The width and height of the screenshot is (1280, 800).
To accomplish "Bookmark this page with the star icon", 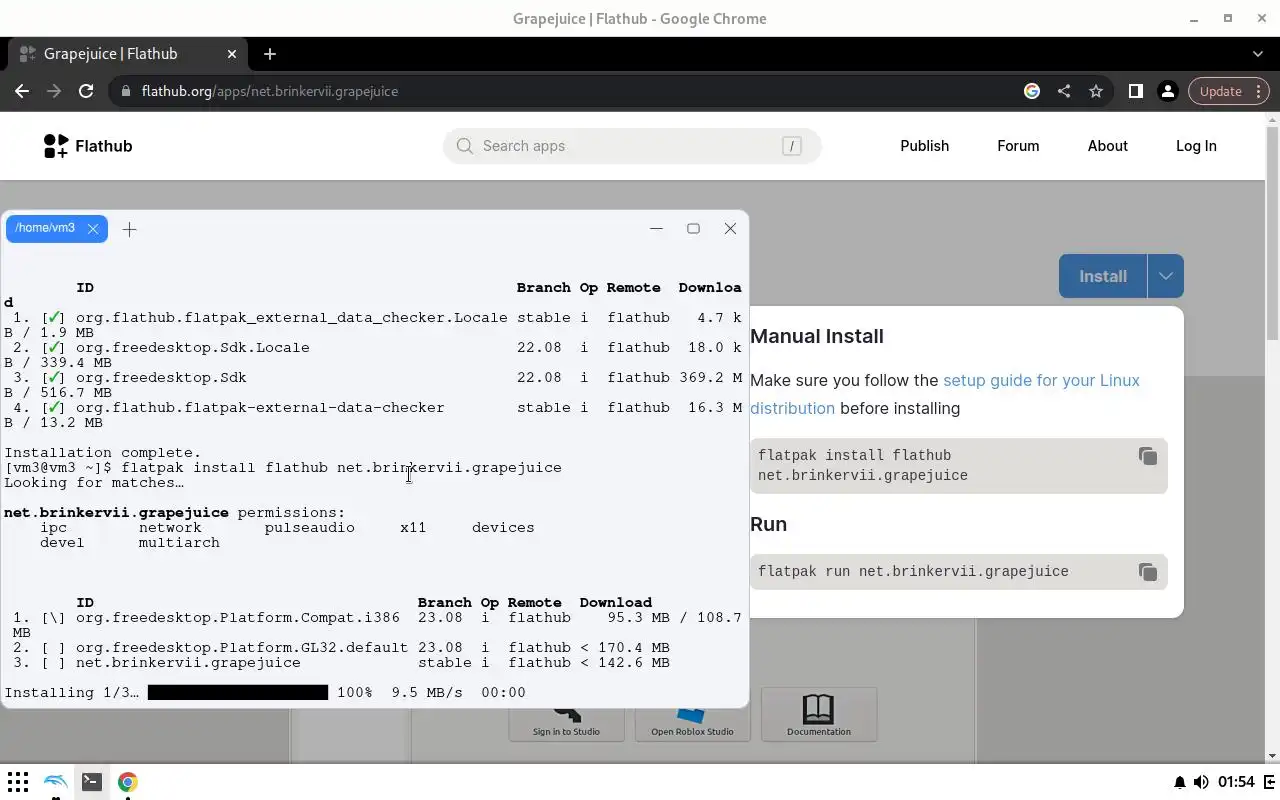I will coord(1096,91).
